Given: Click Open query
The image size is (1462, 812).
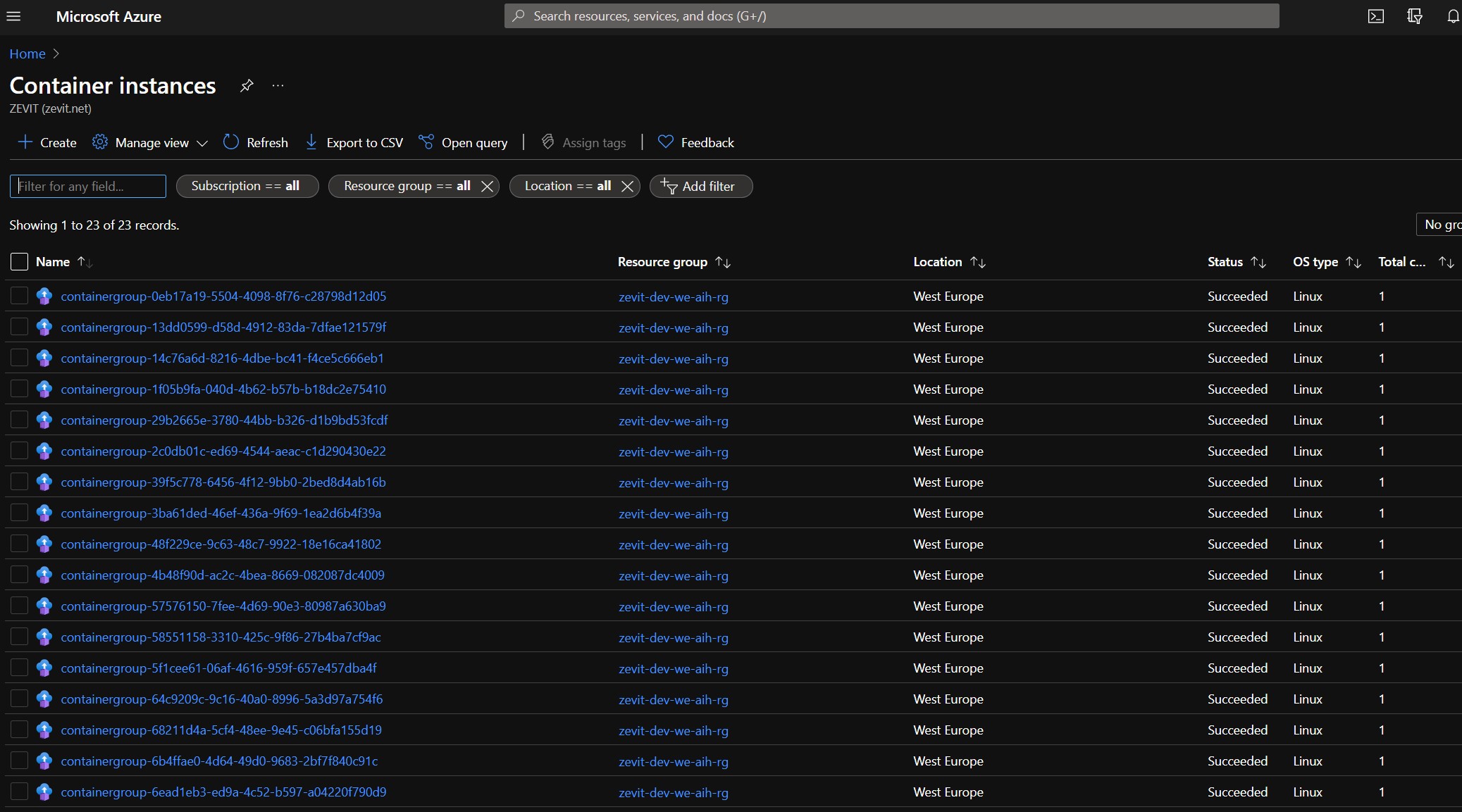Looking at the screenshot, I should point(463,143).
